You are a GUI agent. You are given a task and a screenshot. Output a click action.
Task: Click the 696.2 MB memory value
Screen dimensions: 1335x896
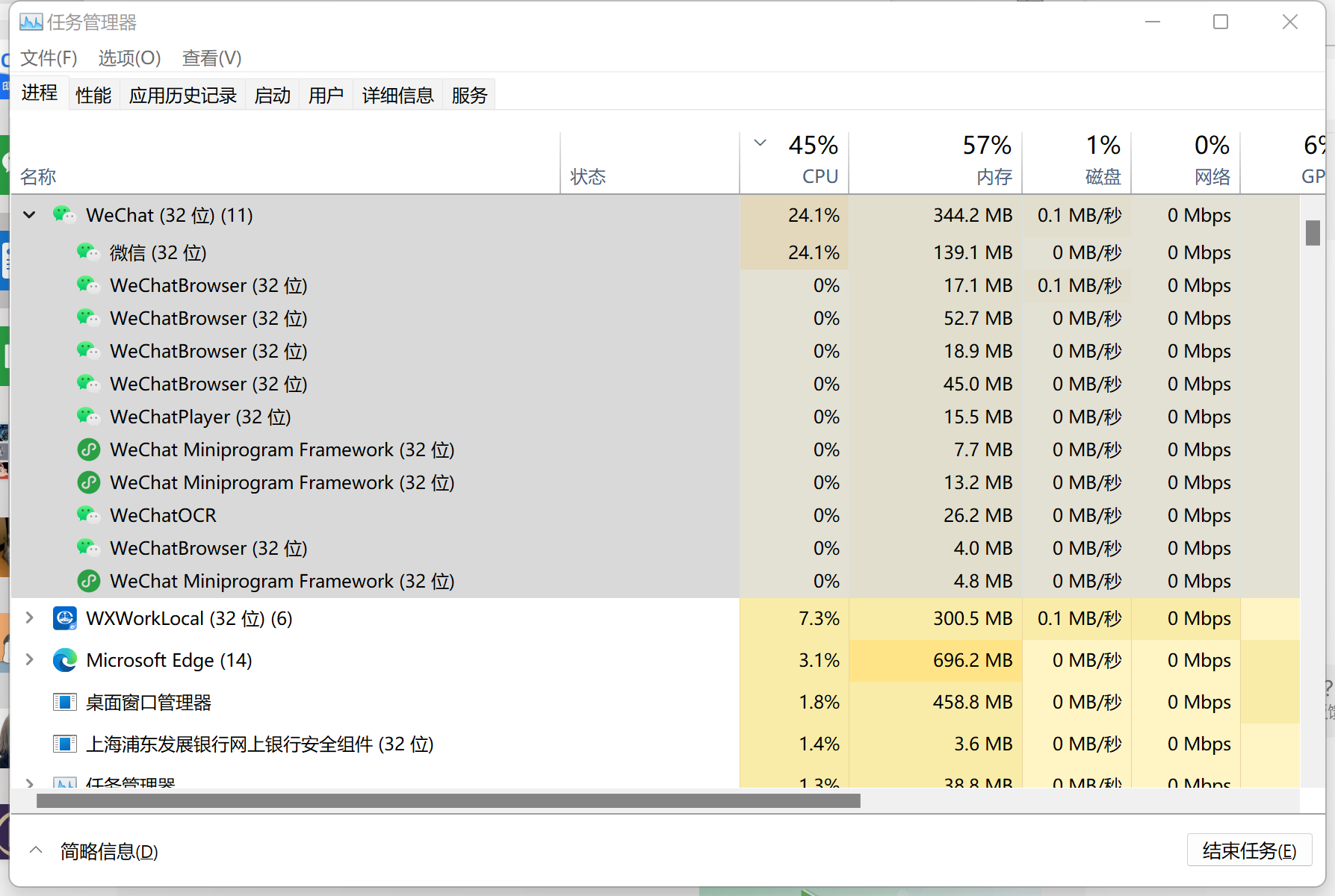point(973,660)
